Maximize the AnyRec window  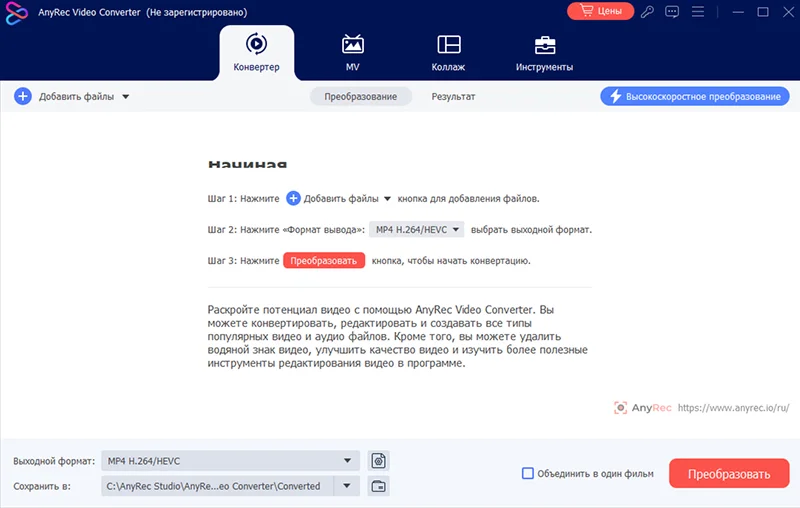point(763,12)
